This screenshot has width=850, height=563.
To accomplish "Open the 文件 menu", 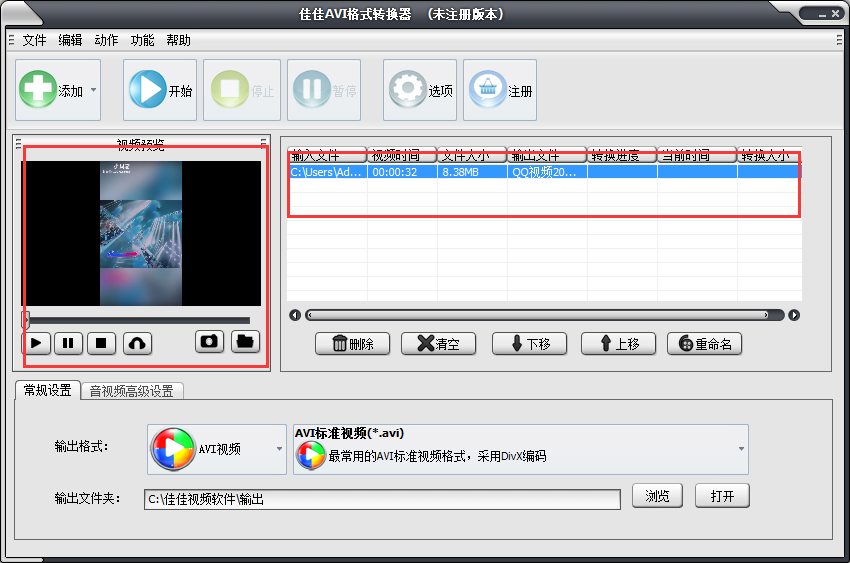I will tap(34, 40).
